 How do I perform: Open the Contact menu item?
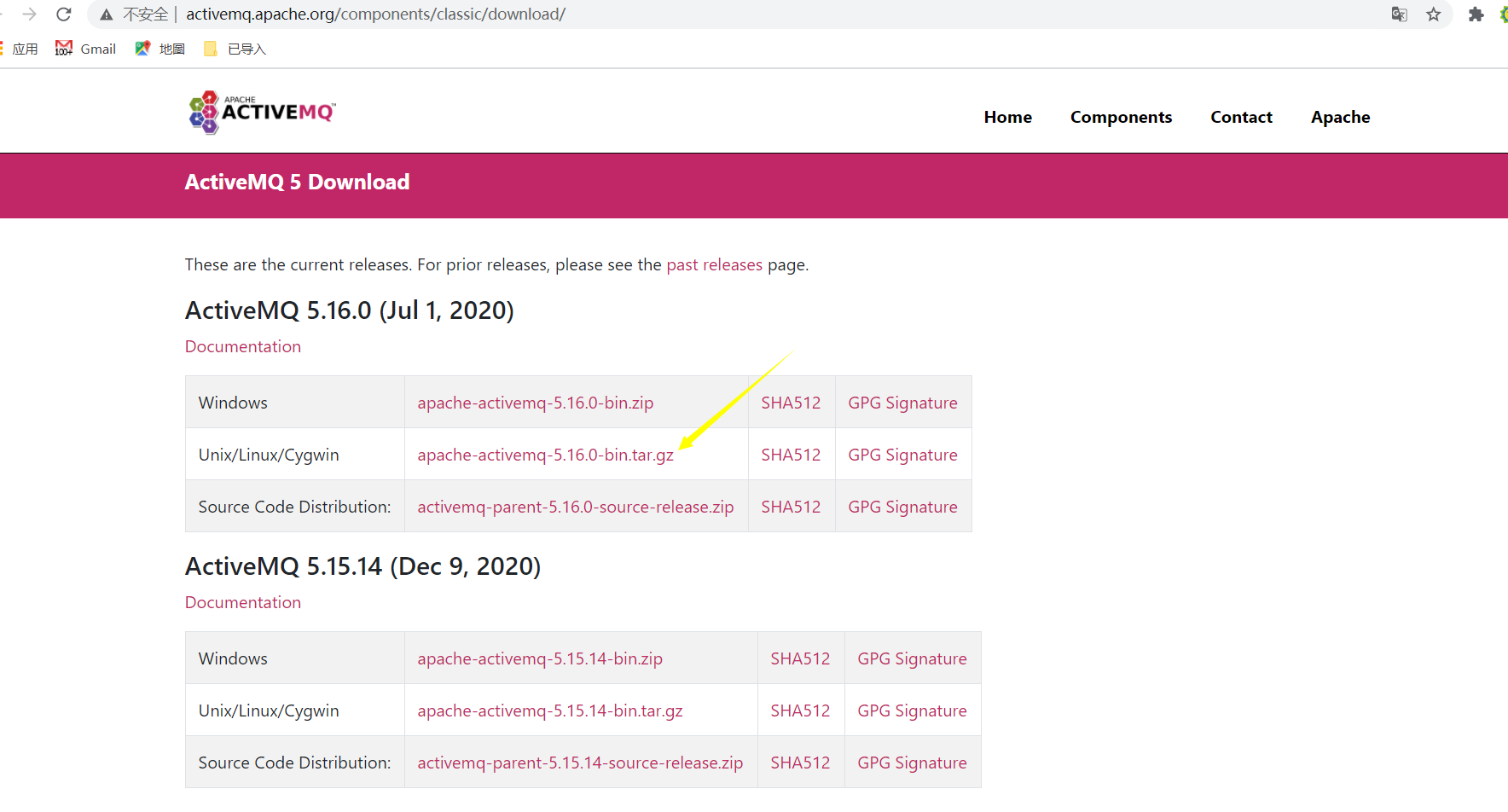[1241, 117]
